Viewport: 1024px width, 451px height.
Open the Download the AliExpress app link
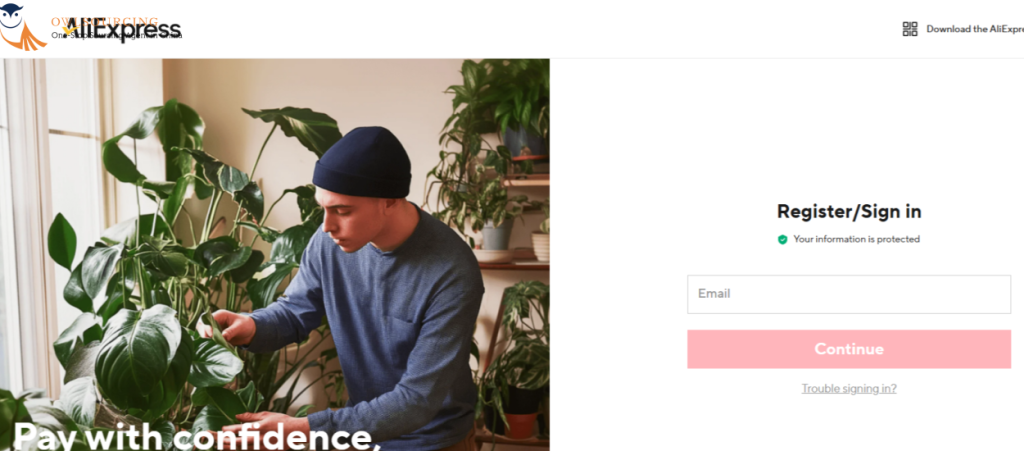pyautogui.click(x=974, y=29)
